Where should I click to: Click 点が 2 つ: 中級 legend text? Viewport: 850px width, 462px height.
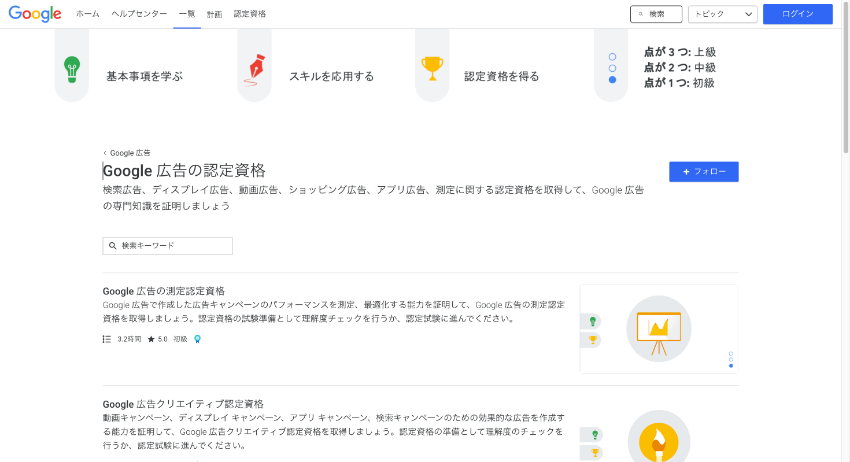(x=680, y=67)
